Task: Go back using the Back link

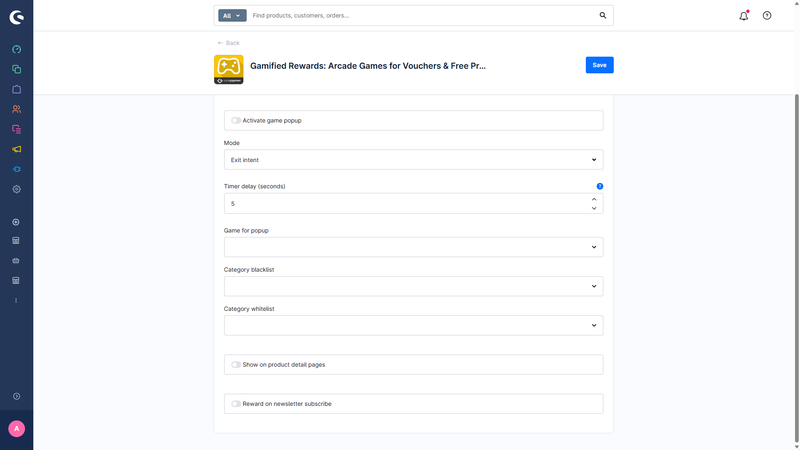Action: [229, 43]
